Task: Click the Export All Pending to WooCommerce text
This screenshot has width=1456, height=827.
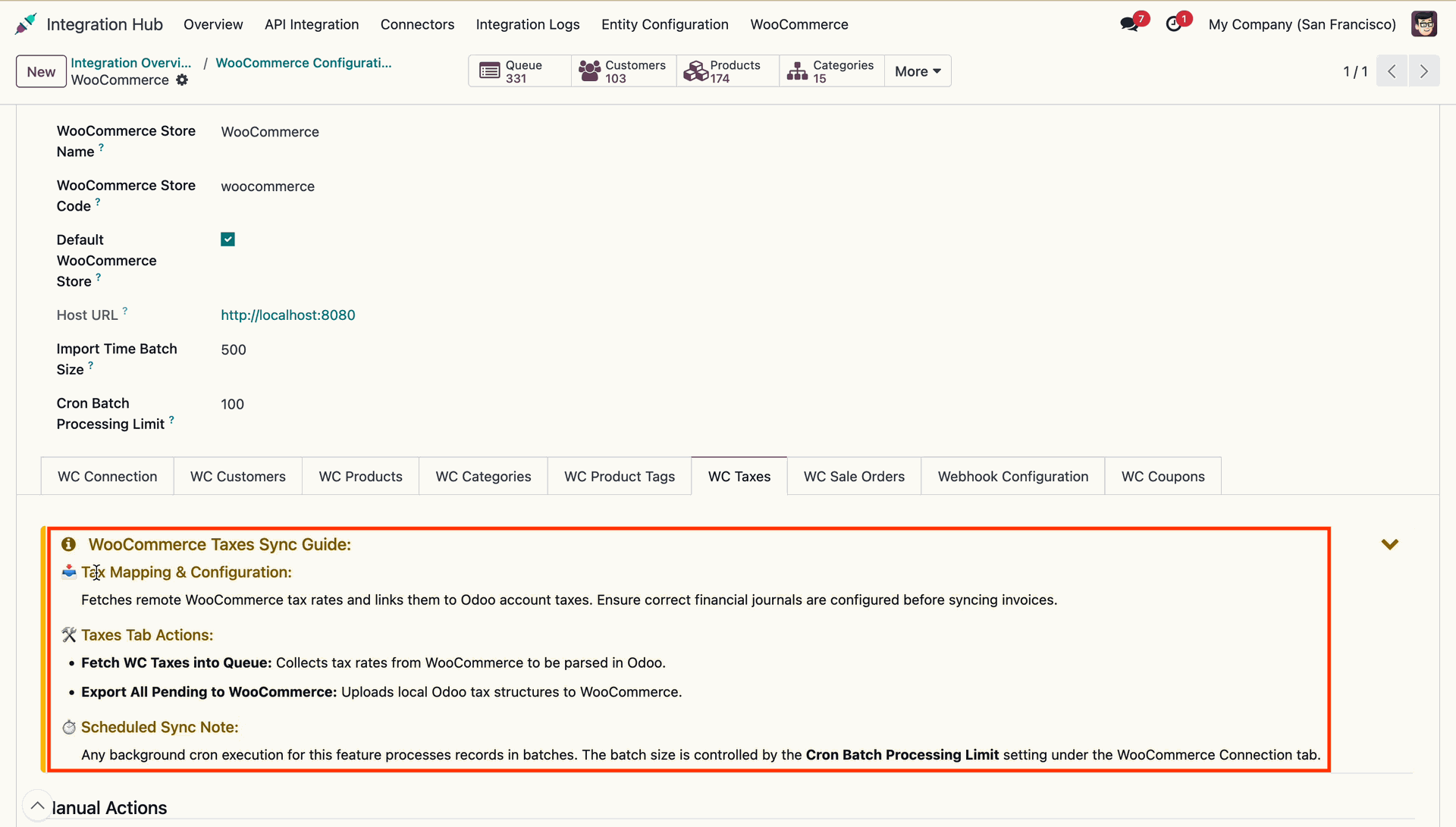Action: tap(209, 692)
